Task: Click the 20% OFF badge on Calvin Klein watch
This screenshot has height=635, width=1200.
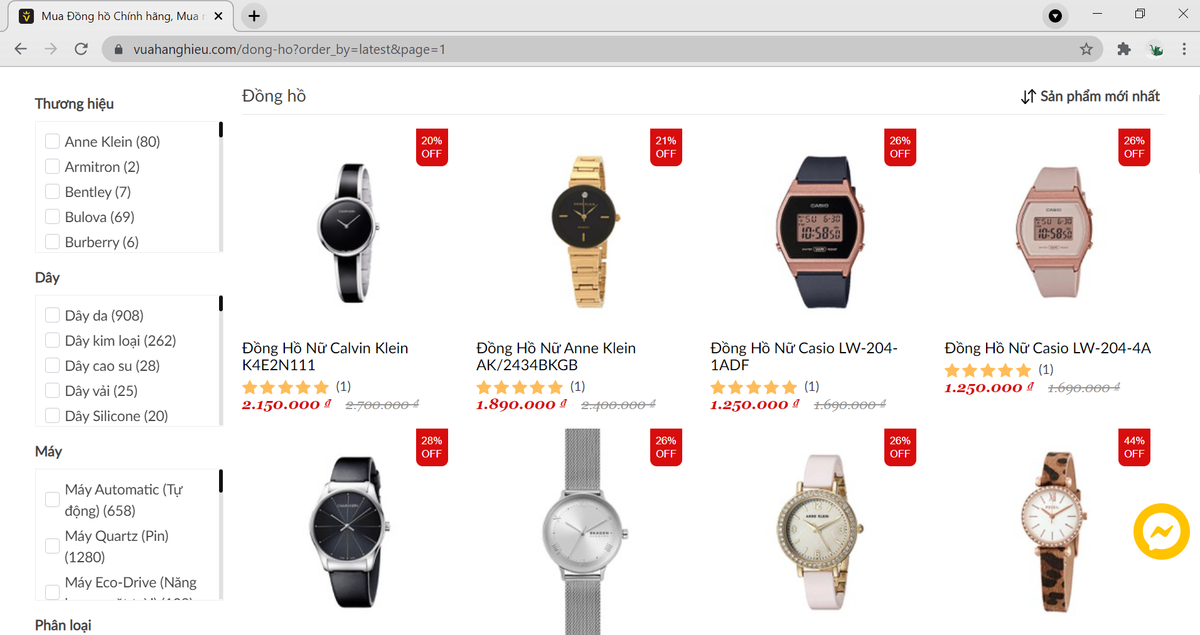Action: [432, 147]
